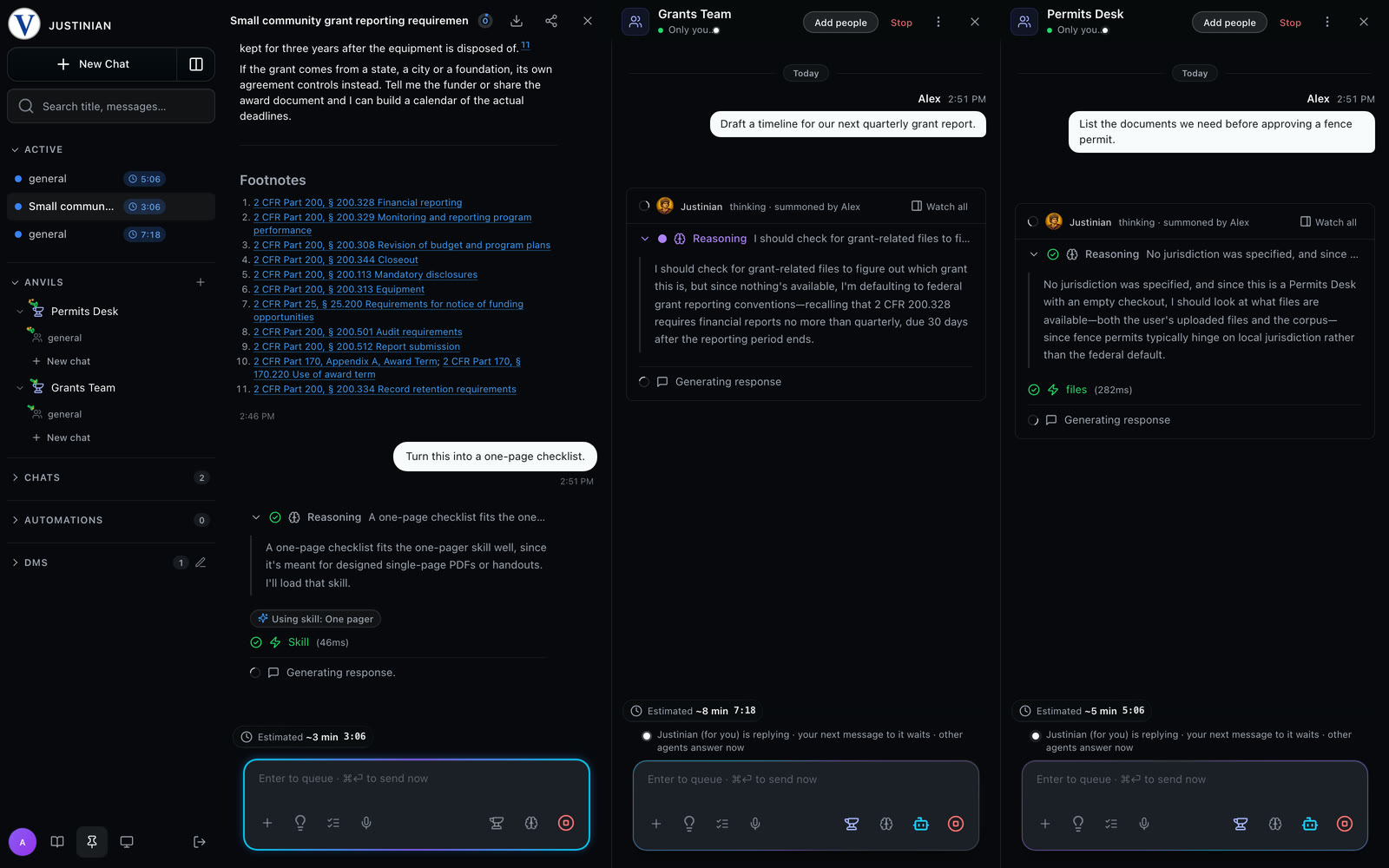
Task: Add a new anvil with the plus icon
Action: pyautogui.click(x=201, y=282)
